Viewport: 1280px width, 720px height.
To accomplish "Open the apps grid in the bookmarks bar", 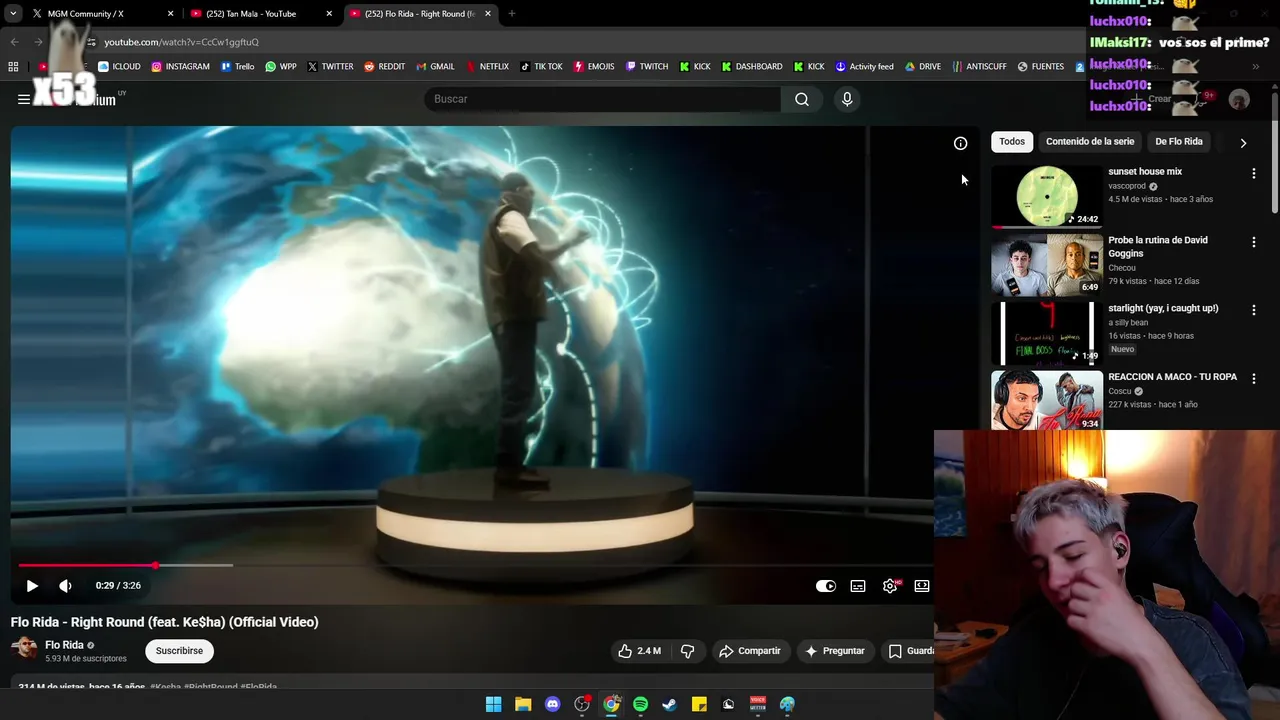I will [13, 67].
